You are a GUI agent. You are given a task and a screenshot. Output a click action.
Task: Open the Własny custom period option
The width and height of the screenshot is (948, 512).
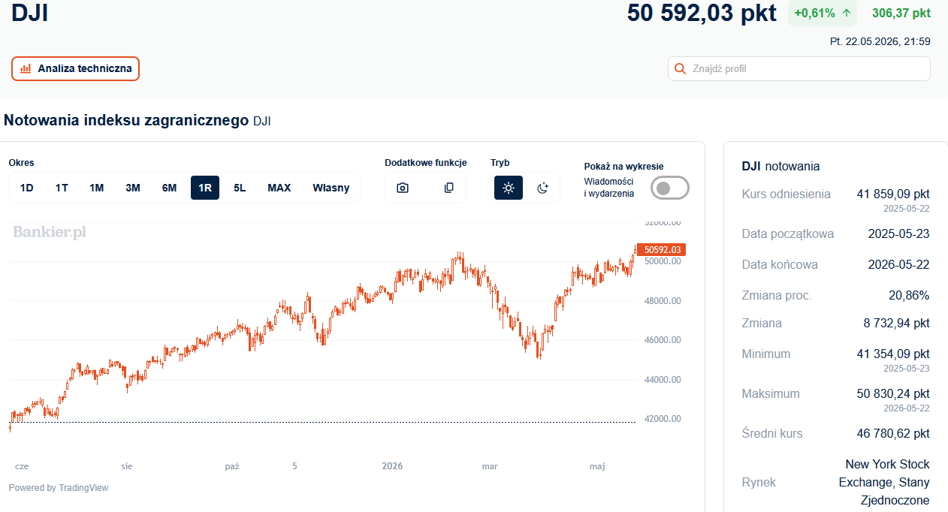331,188
